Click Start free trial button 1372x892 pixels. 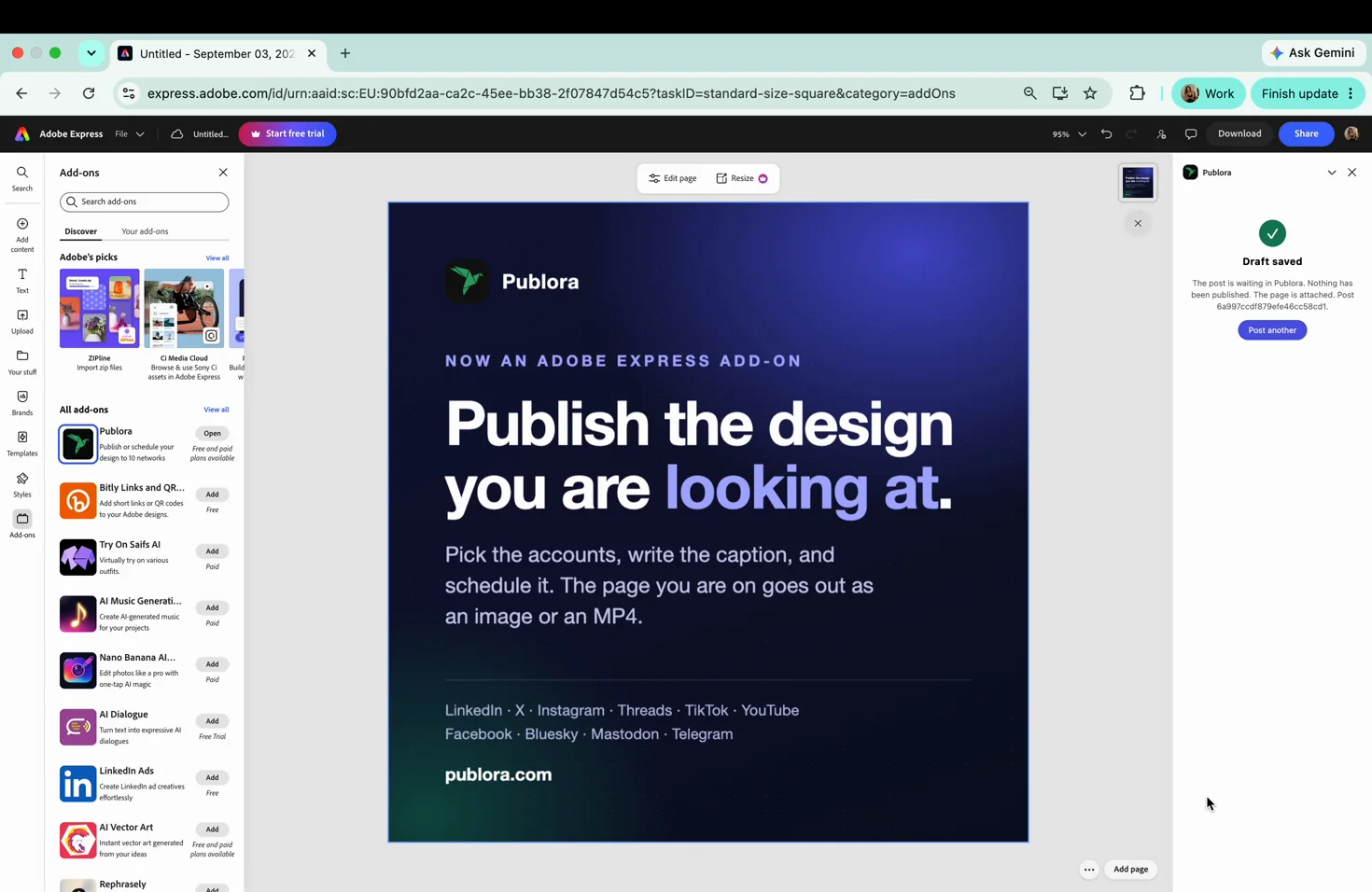(x=287, y=134)
